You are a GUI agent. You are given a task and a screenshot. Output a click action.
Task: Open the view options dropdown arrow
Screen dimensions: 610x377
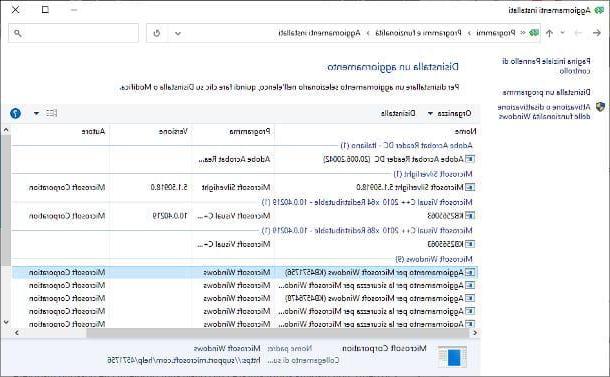point(36,113)
